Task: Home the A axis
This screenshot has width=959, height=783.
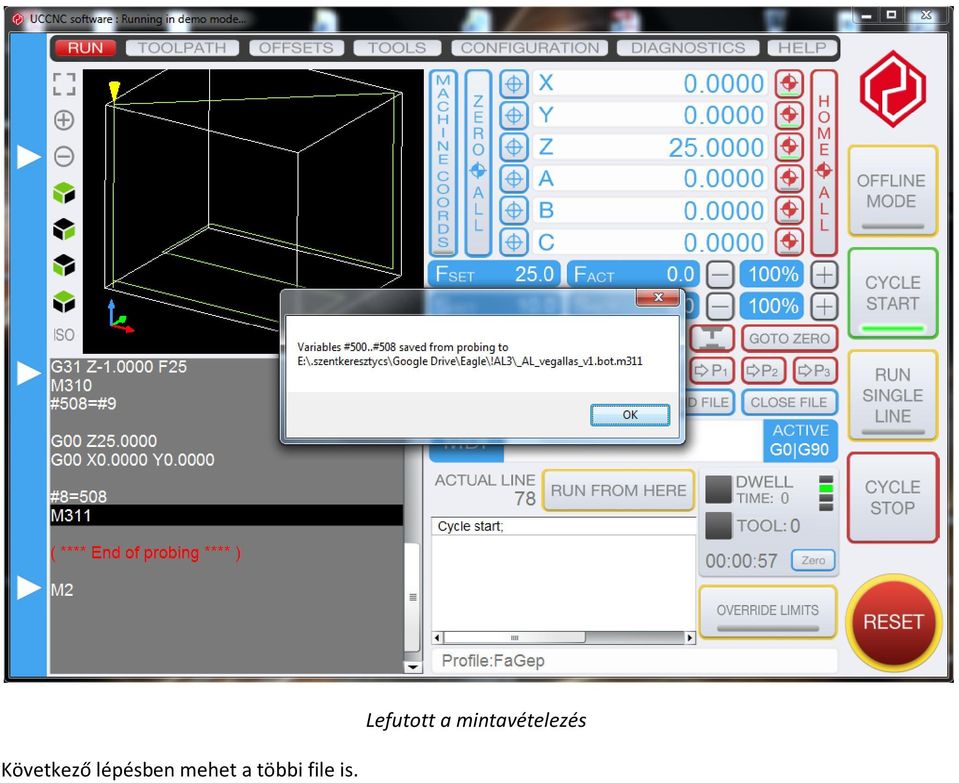Action: pyautogui.click(x=789, y=179)
